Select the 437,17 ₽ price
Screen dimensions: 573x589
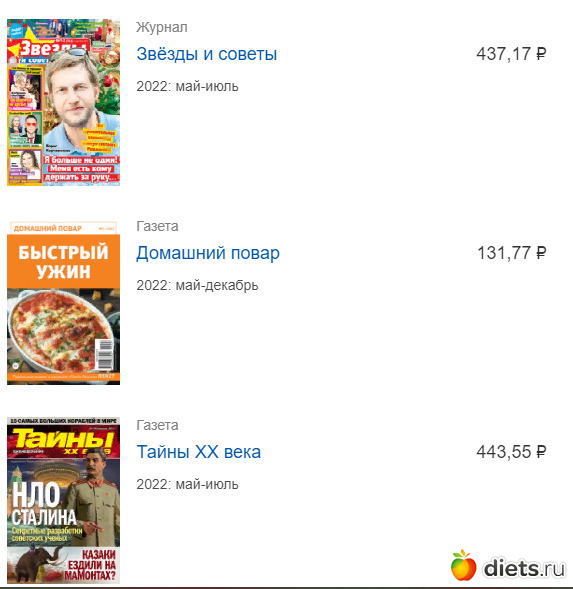point(511,54)
